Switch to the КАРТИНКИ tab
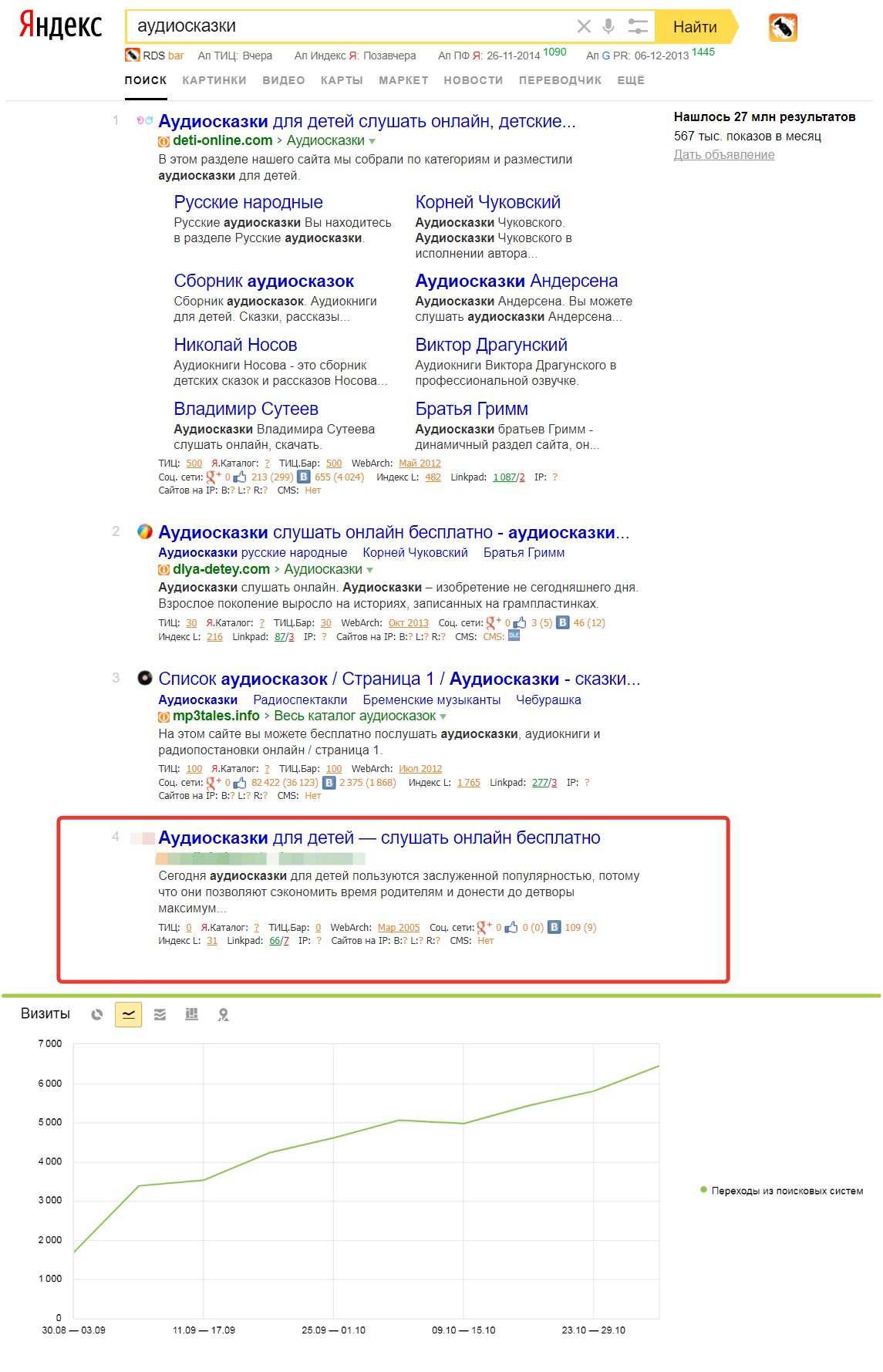Image resolution: width=883 pixels, height=1372 pixels. [214, 80]
